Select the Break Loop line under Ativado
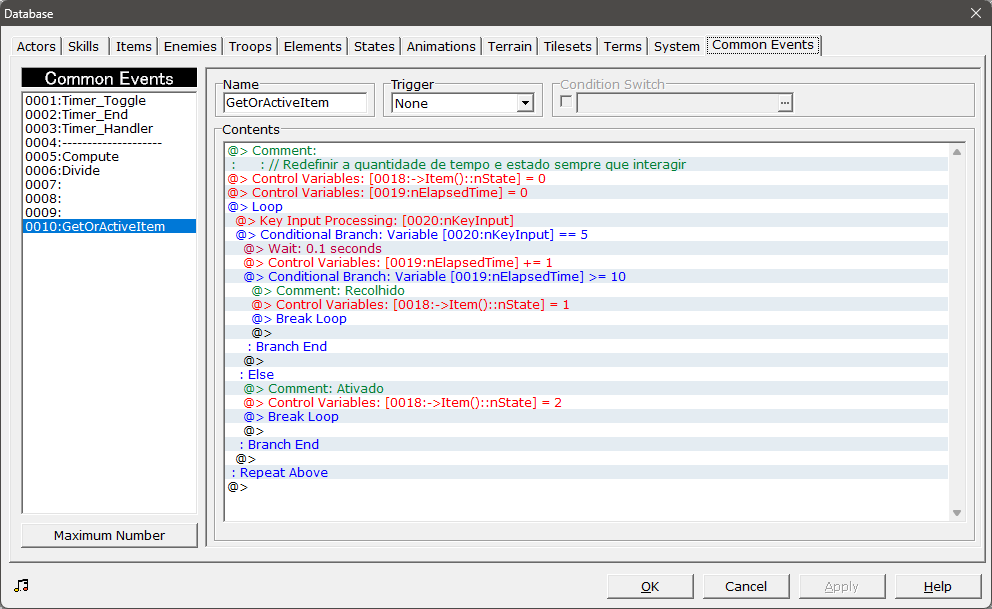The height and width of the screenshot is (609, 992). 303,417
